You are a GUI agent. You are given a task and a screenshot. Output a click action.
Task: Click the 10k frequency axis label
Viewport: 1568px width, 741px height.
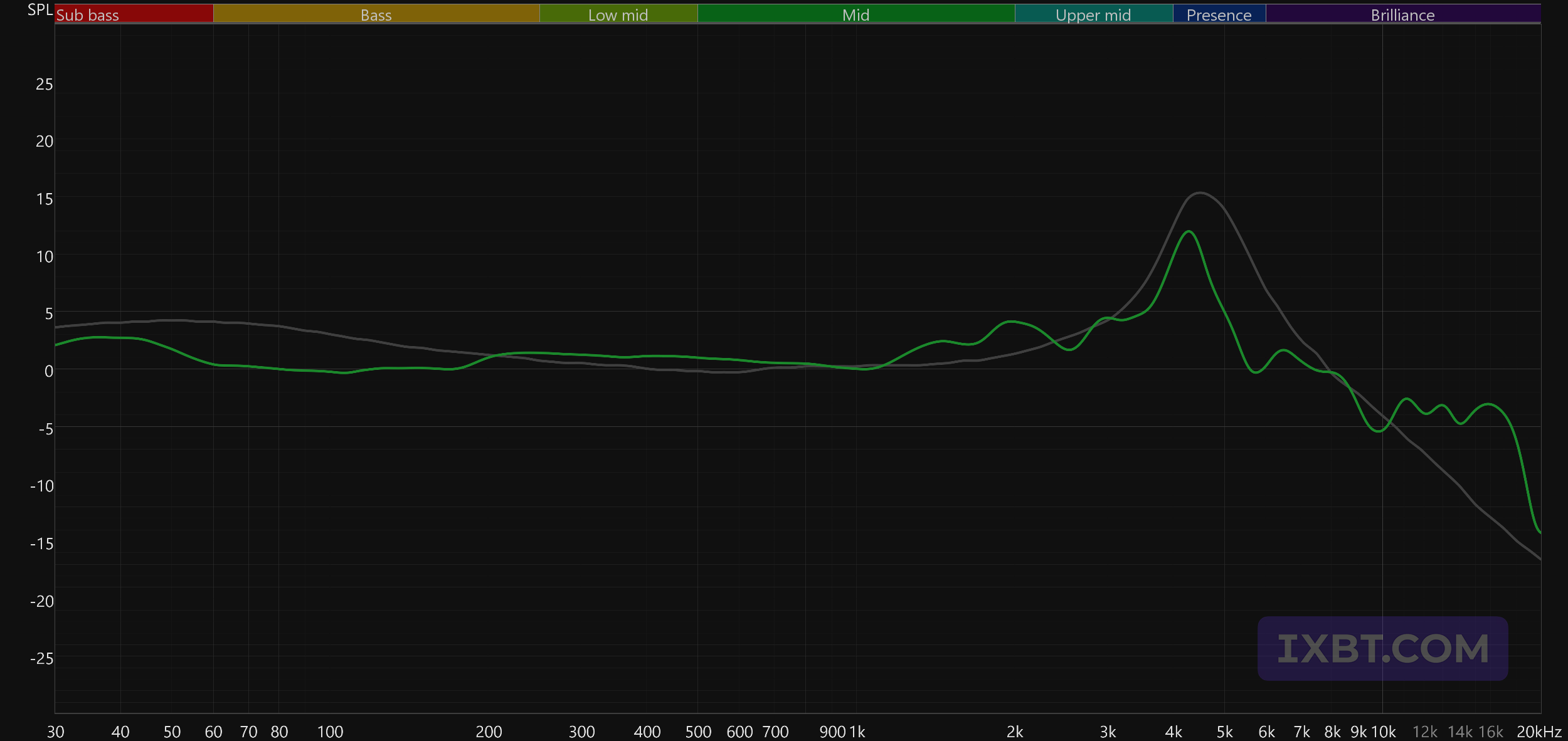[x=1383, y=732]
